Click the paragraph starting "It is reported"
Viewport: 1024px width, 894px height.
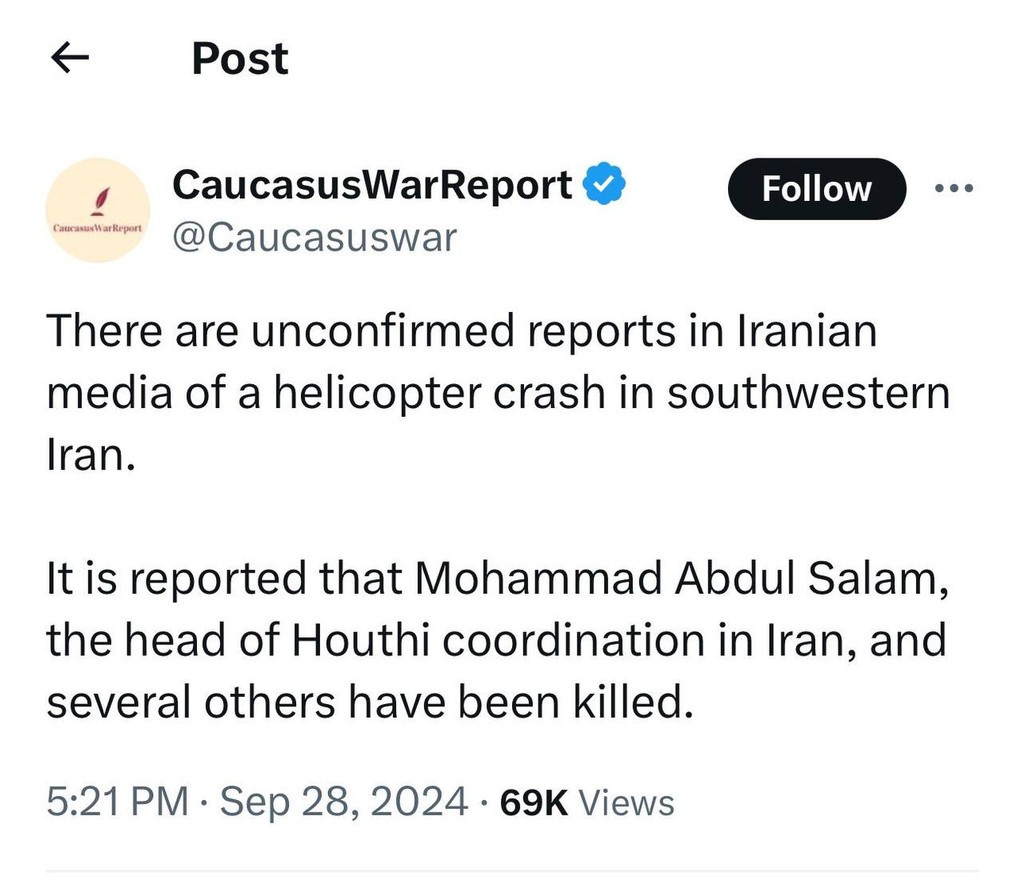pyautogui.click(x=496, y=642)
